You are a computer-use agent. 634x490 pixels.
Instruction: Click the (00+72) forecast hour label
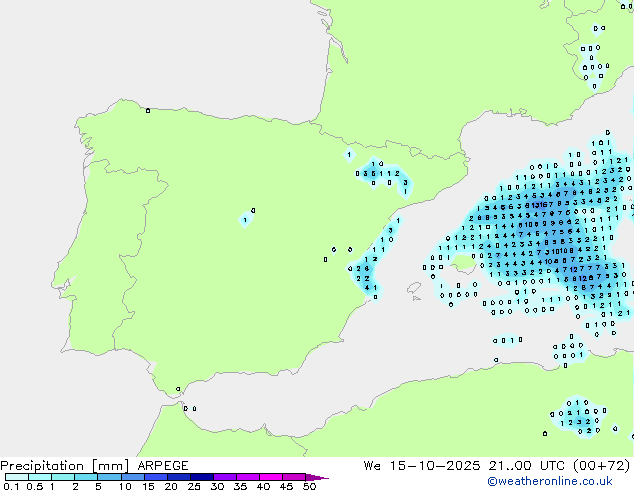tap(601, 466)
